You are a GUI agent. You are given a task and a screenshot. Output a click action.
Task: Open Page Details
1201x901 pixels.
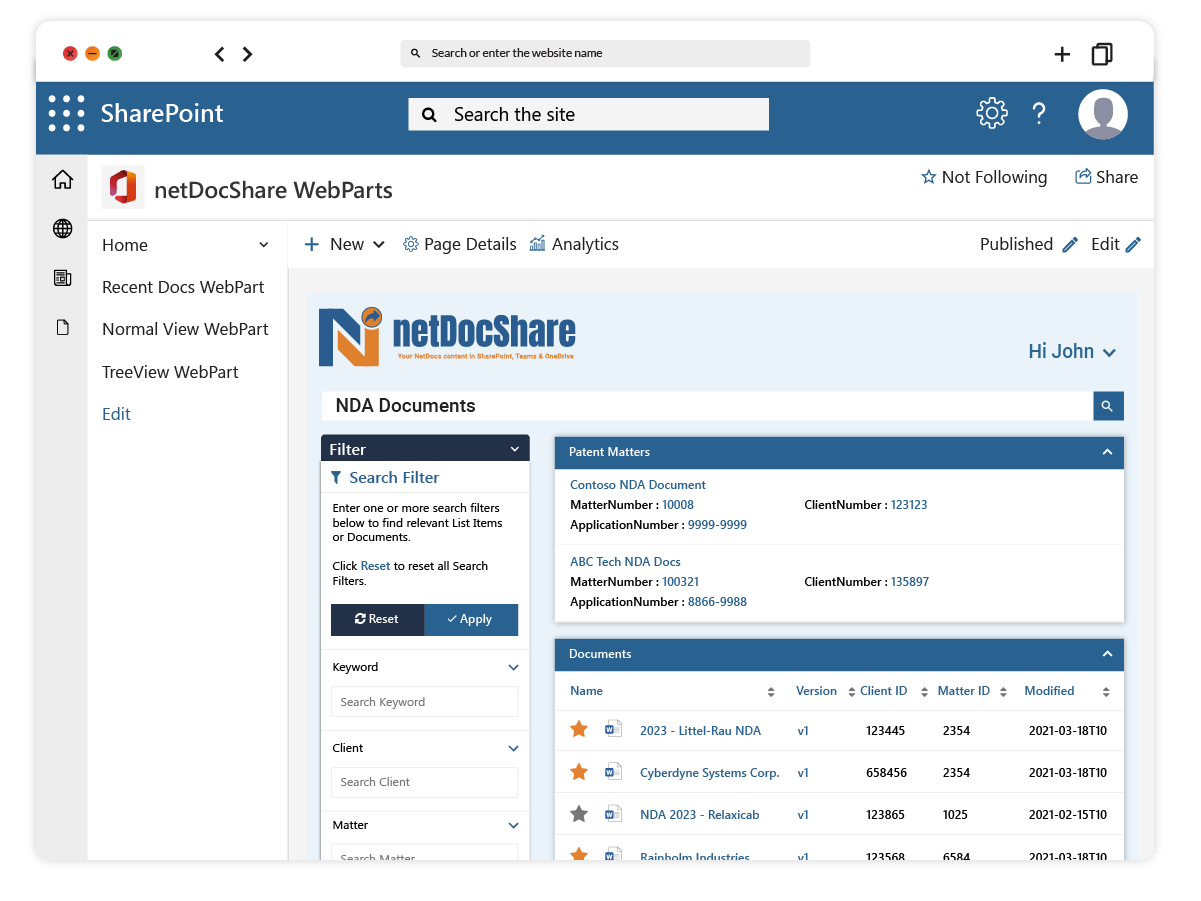460,244
